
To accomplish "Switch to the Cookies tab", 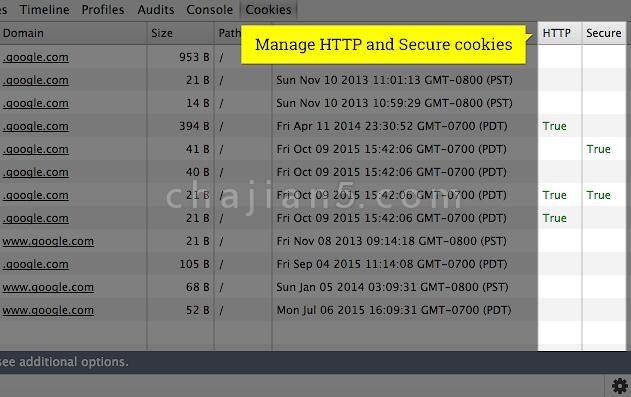I will 268,10.
